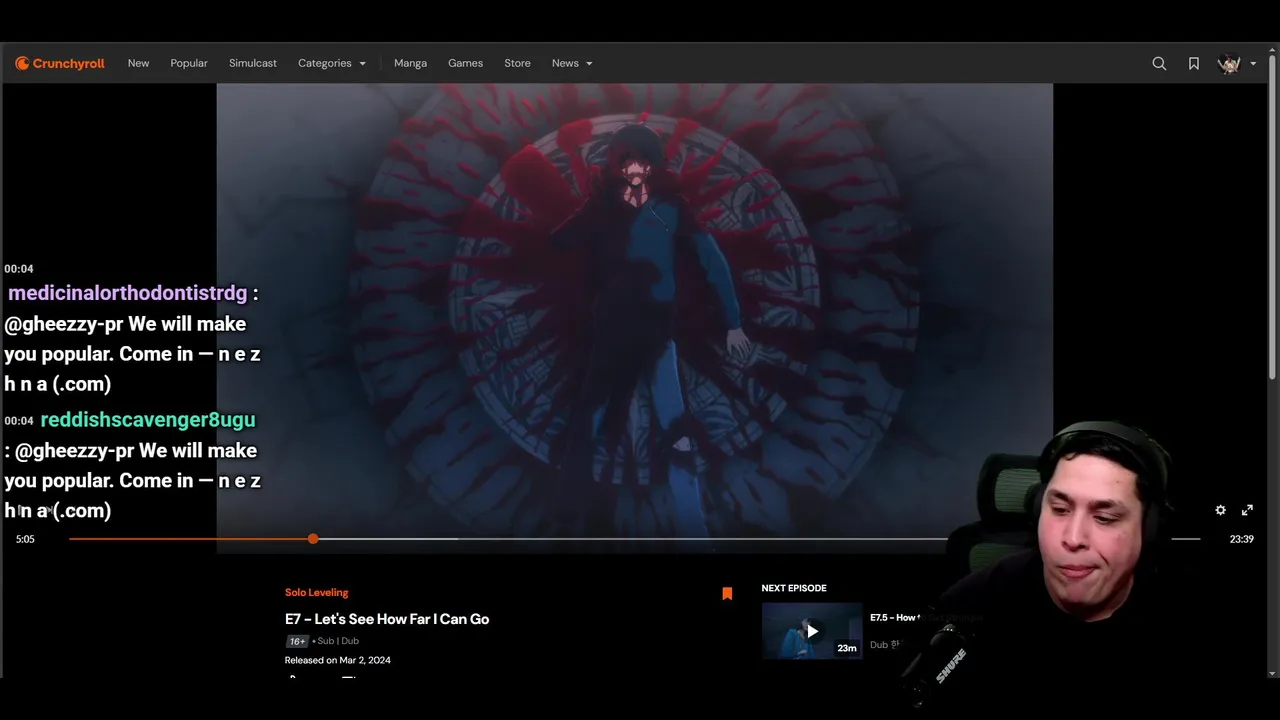1280x720 pixels.
Task: Seek using the orange playback progress handle
Action: coord(313,539)
